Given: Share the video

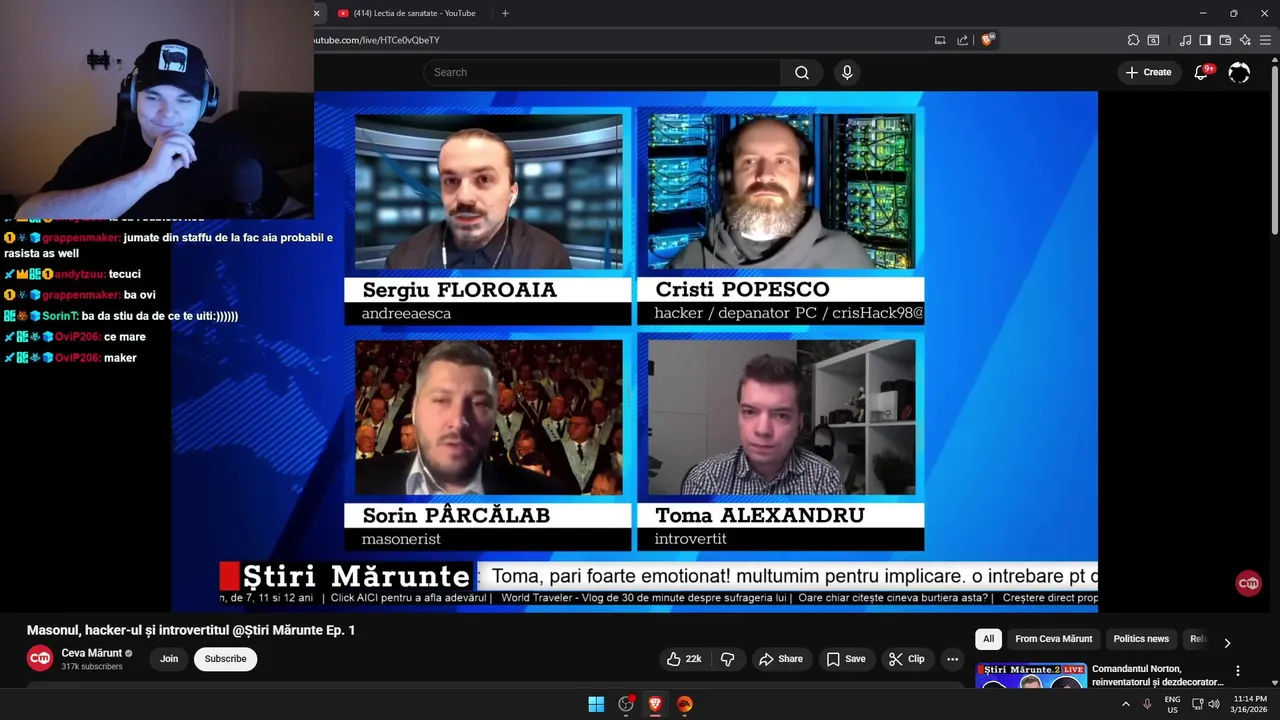Looking at the screenshot, I should click(x=780, y=659).
